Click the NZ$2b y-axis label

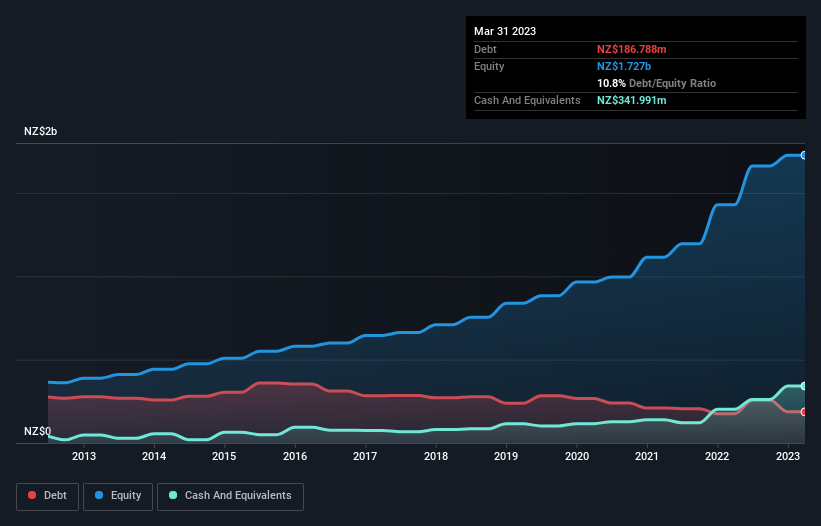pyautogui.click(x=40, y=131)
